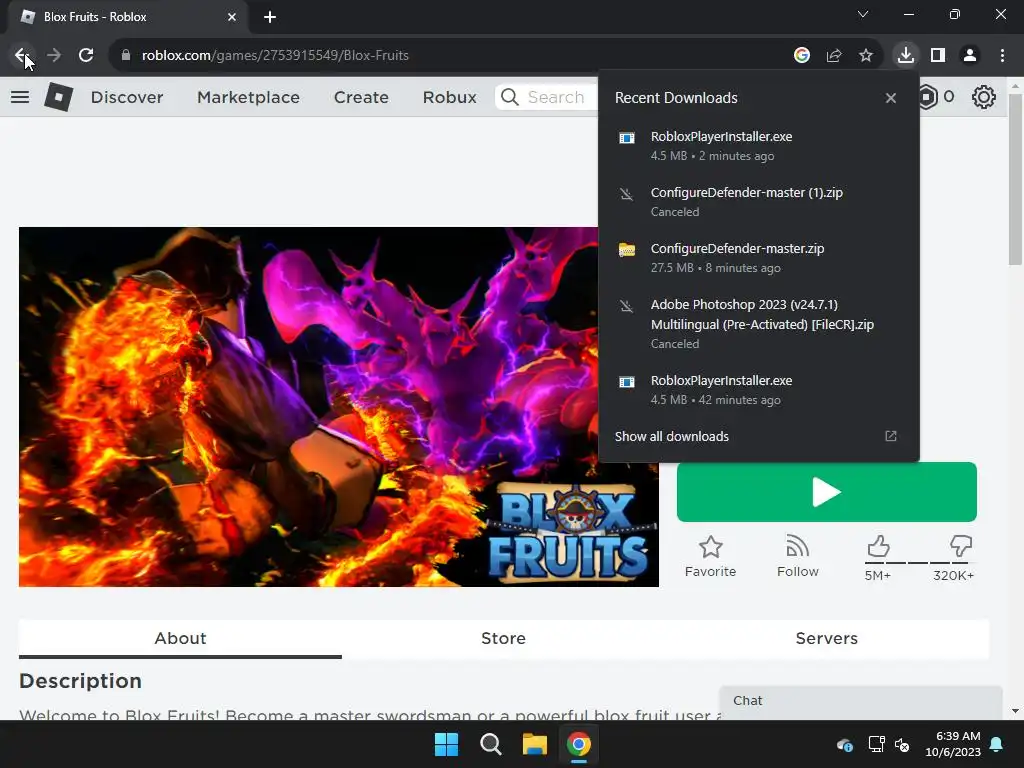Click the Chrome taskbar icon

[x=579, y=744]
